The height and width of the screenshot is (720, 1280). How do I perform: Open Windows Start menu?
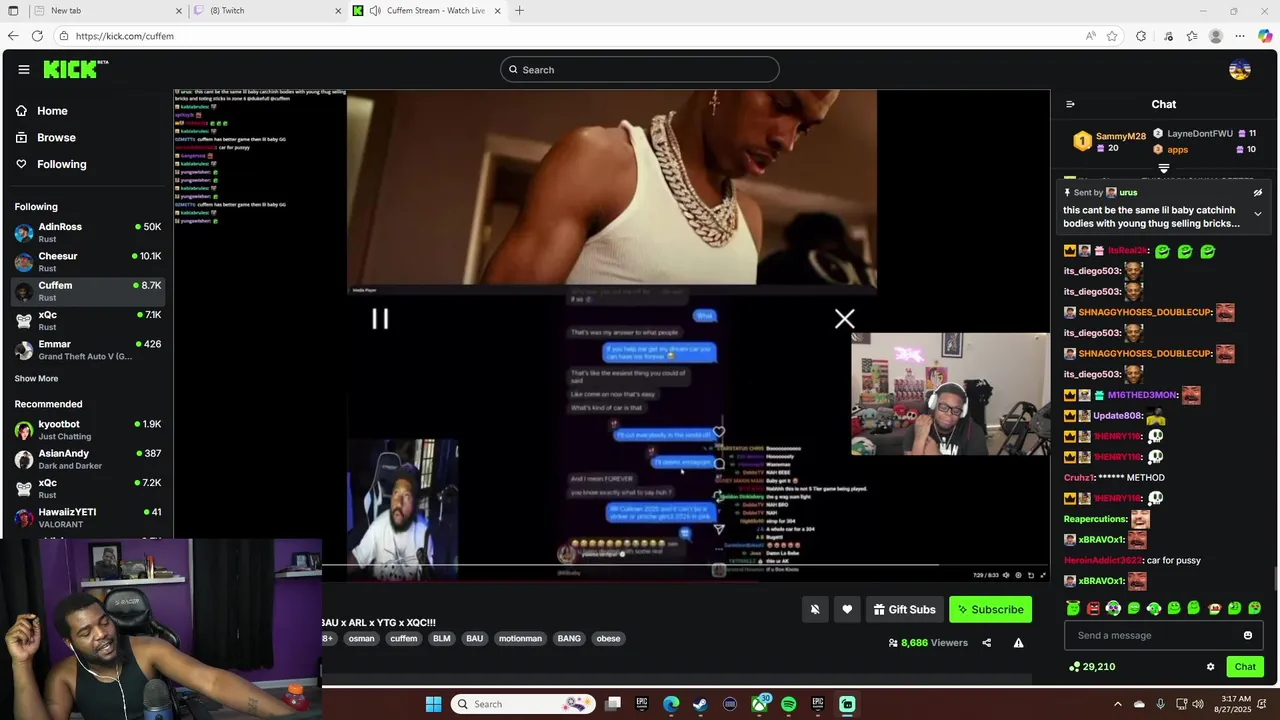pyautogui.click(x=433, y=704)
